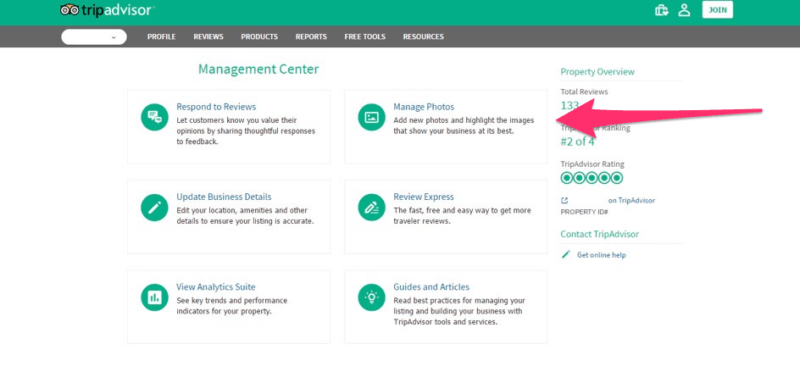Viewport: 800px width, 372px height.
Task: Open the Manage Photos link
Action: pos(423,107)
